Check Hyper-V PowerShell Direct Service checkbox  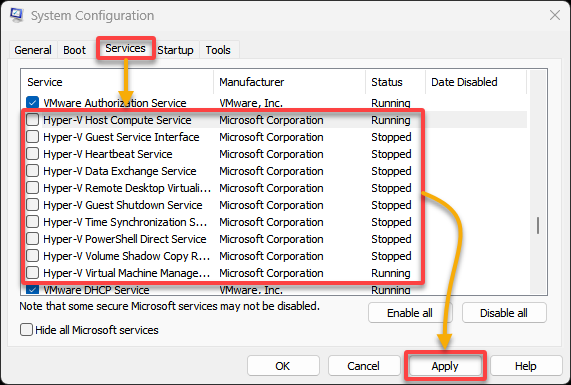click(32, 239)
